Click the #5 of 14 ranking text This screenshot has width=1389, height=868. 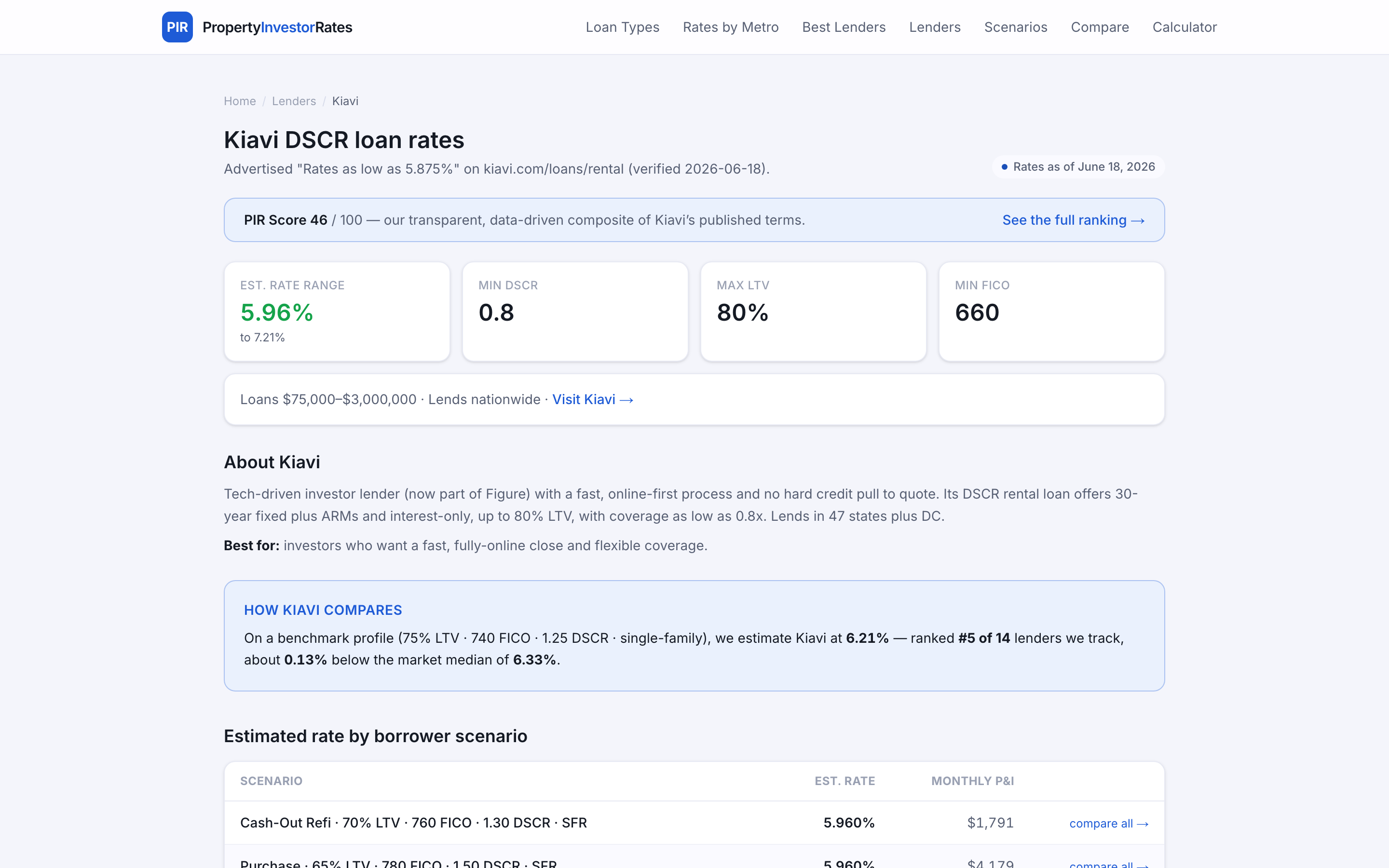[x=984, y=638]
